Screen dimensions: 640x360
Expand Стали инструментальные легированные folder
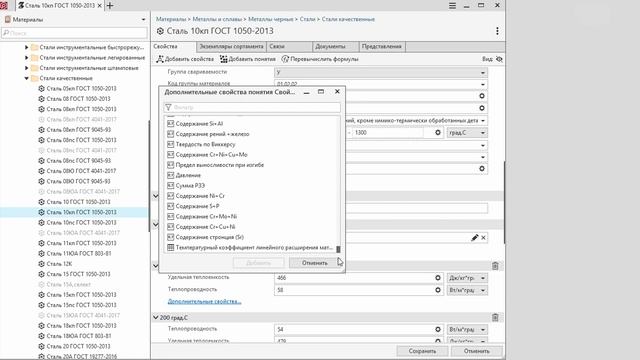click(27, 58)
